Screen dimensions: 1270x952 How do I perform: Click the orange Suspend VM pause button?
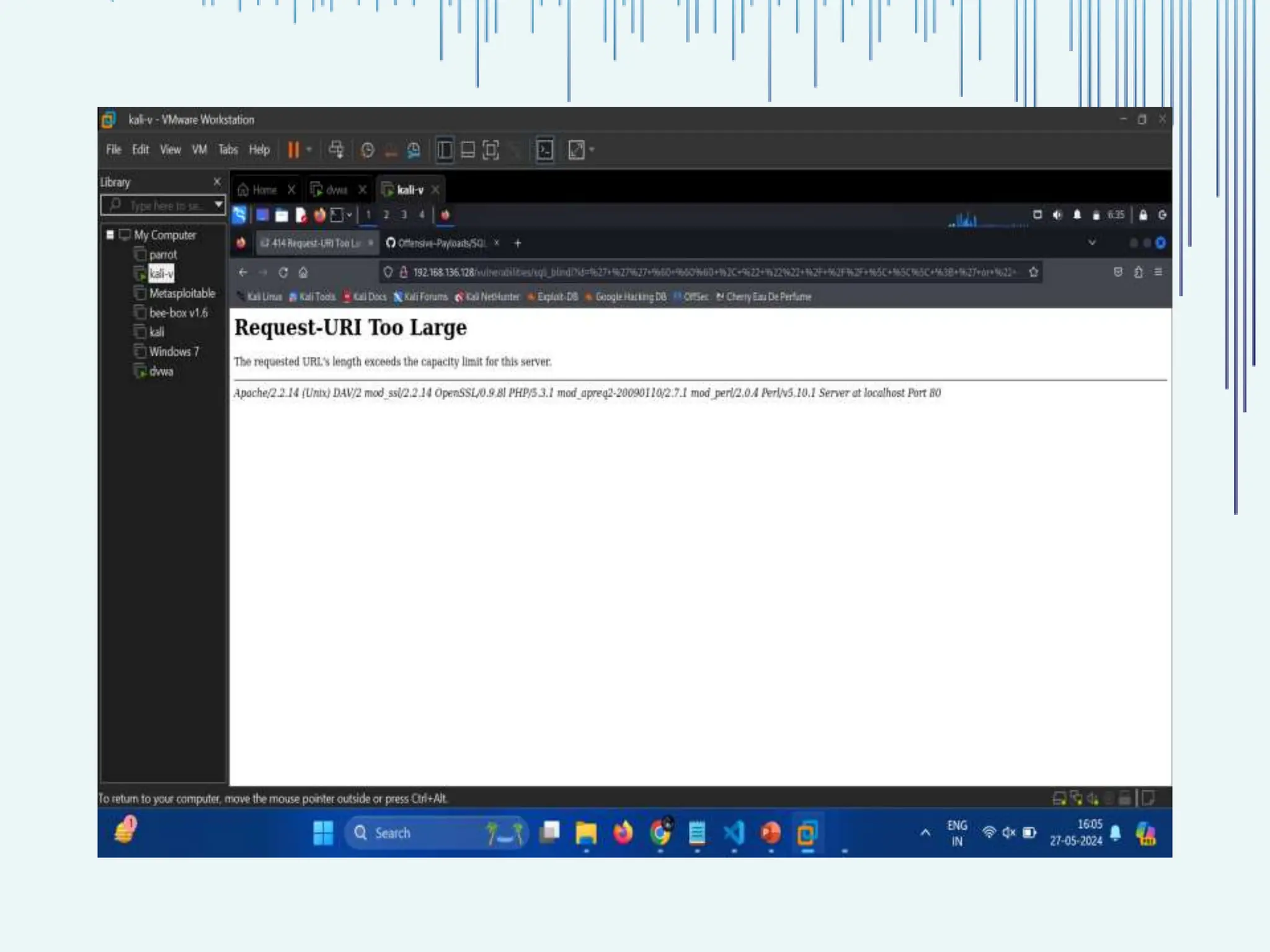click(x=293, y=150)
